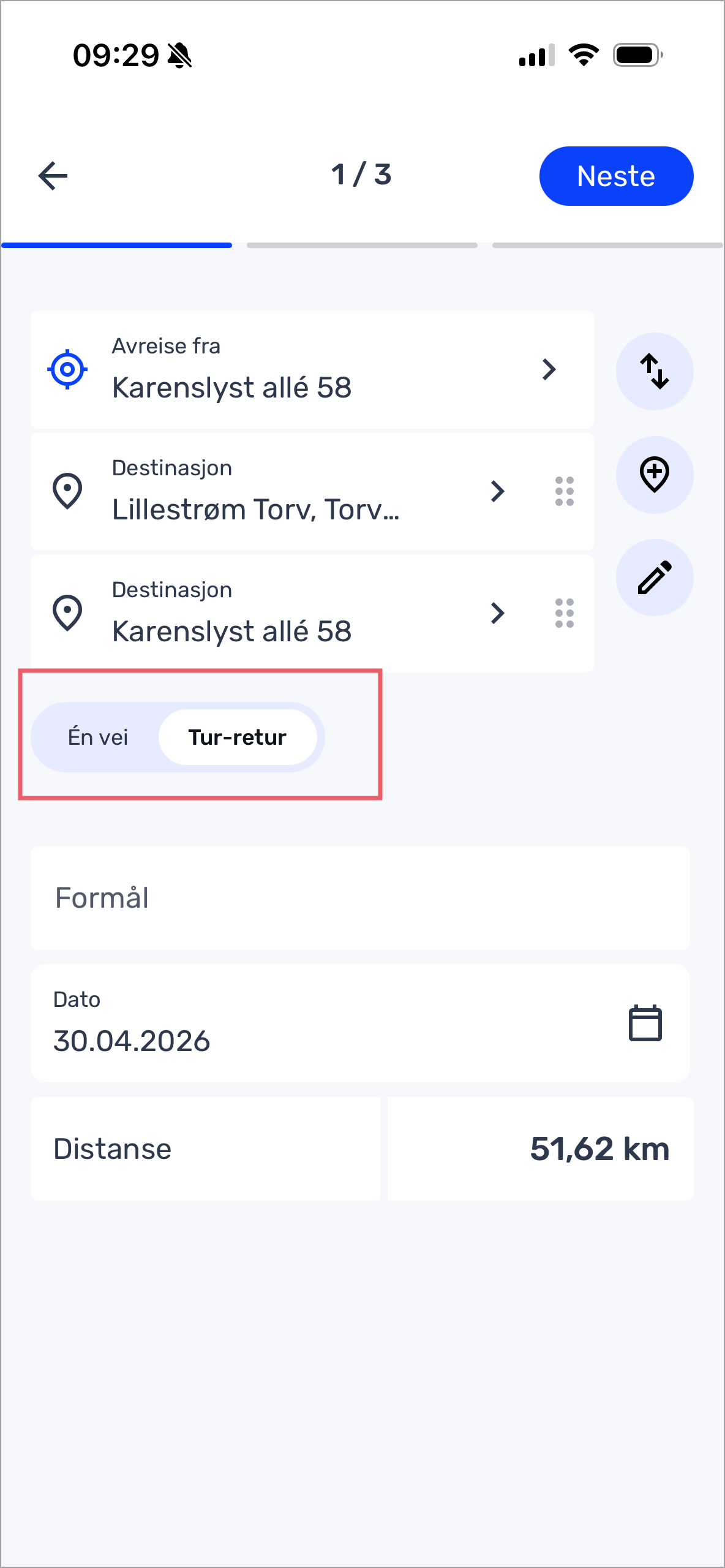Tap the blue current-location target icon
The image size is (725, 1568).
tap(67, 369)
